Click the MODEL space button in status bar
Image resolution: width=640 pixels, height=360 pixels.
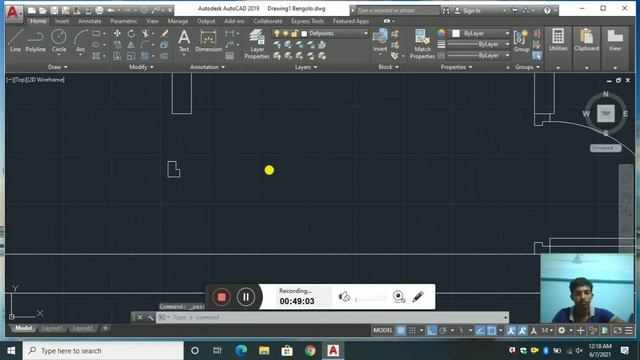[x=383, y=330]
